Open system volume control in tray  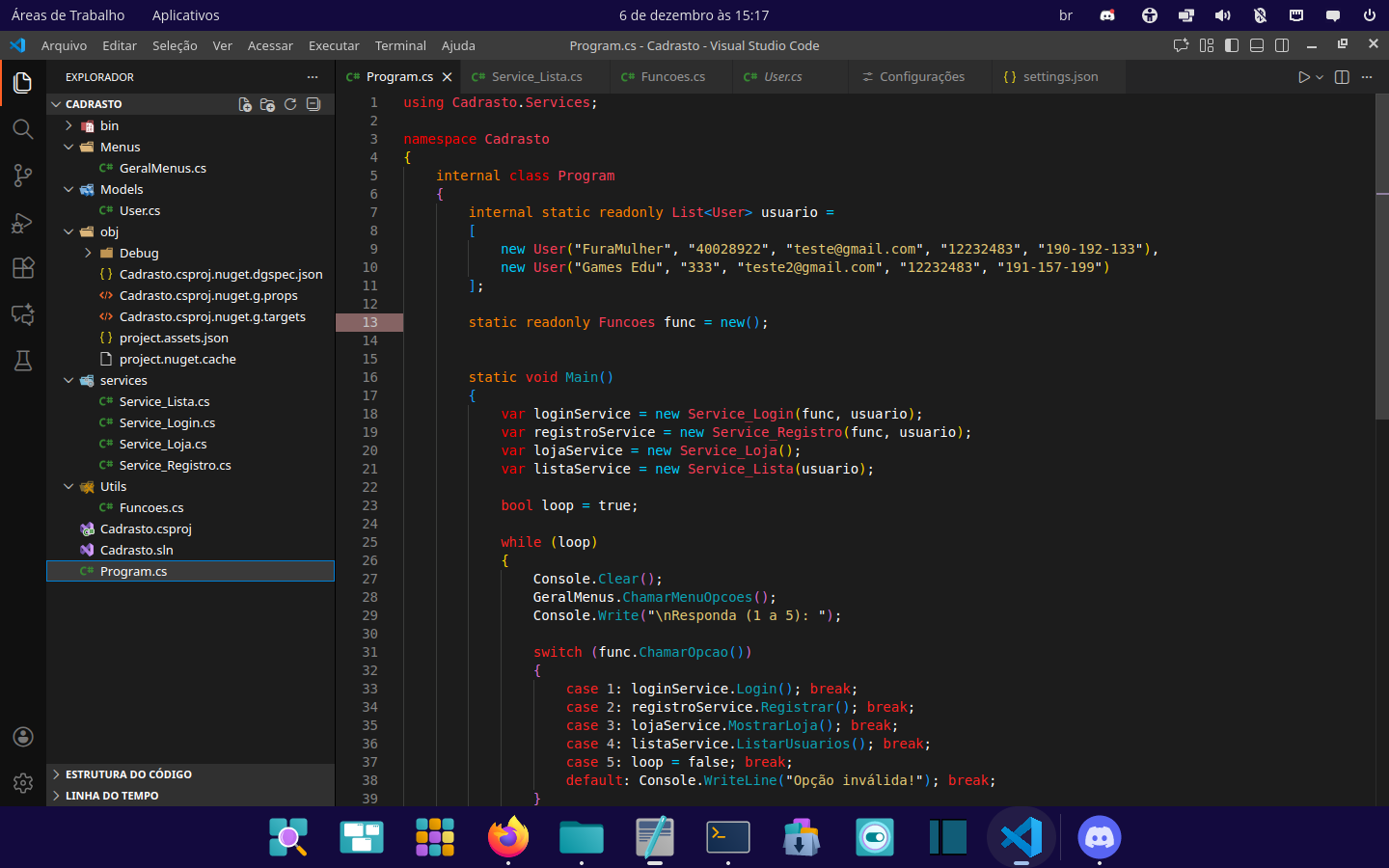[1223, 15]
